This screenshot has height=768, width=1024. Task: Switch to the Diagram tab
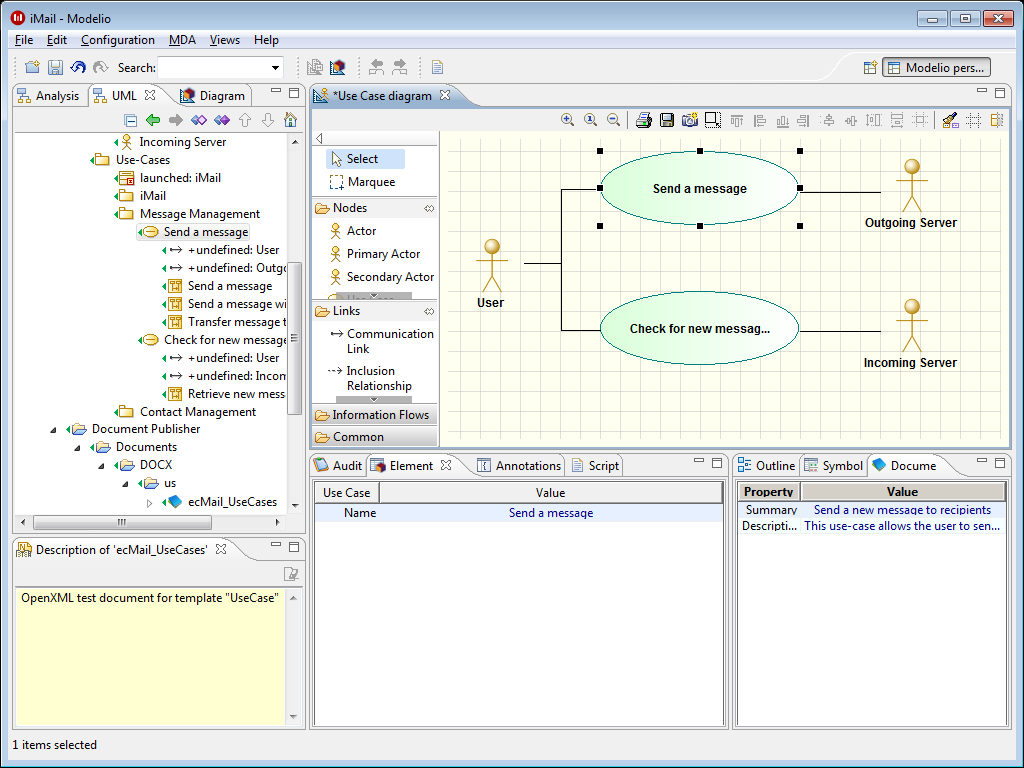click(213, 96)
